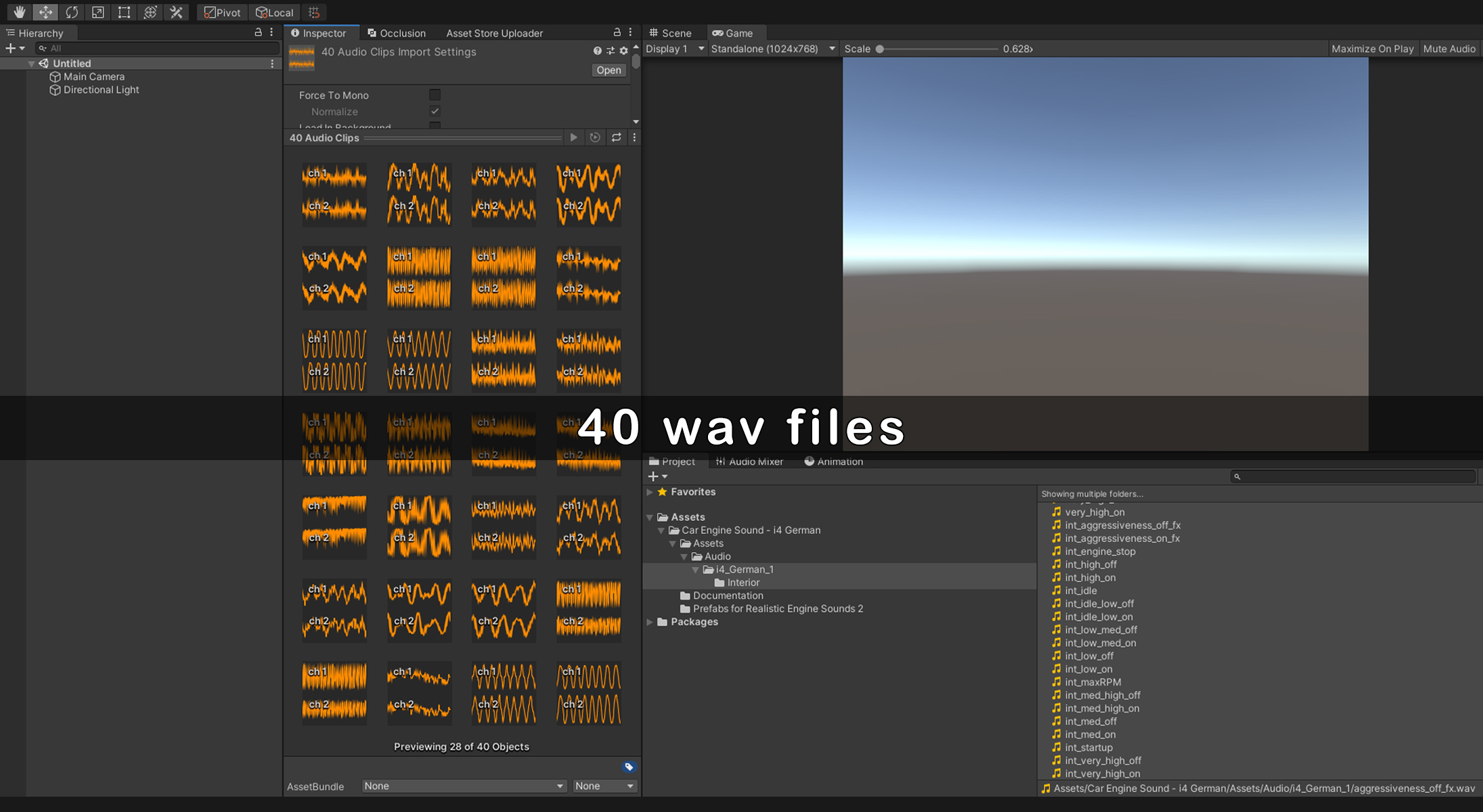This screenshot has width=1483, height=812.
Task: Open the Standalone resolution dropdown
Action: [772, 49]
